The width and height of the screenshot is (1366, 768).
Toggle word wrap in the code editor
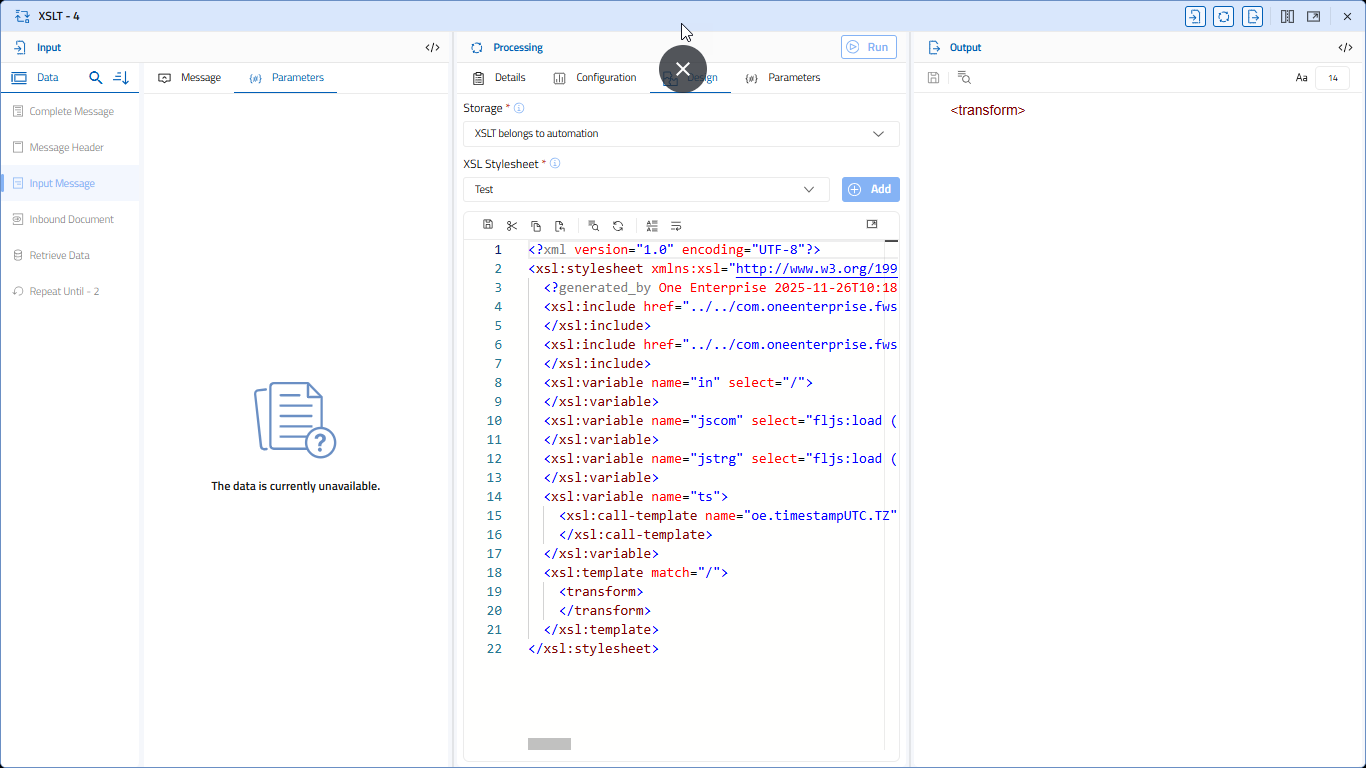tap(676, 226)
